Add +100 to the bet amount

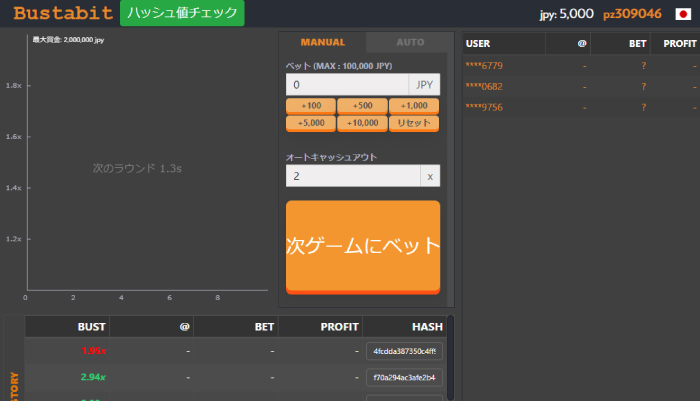coord(310,106)
